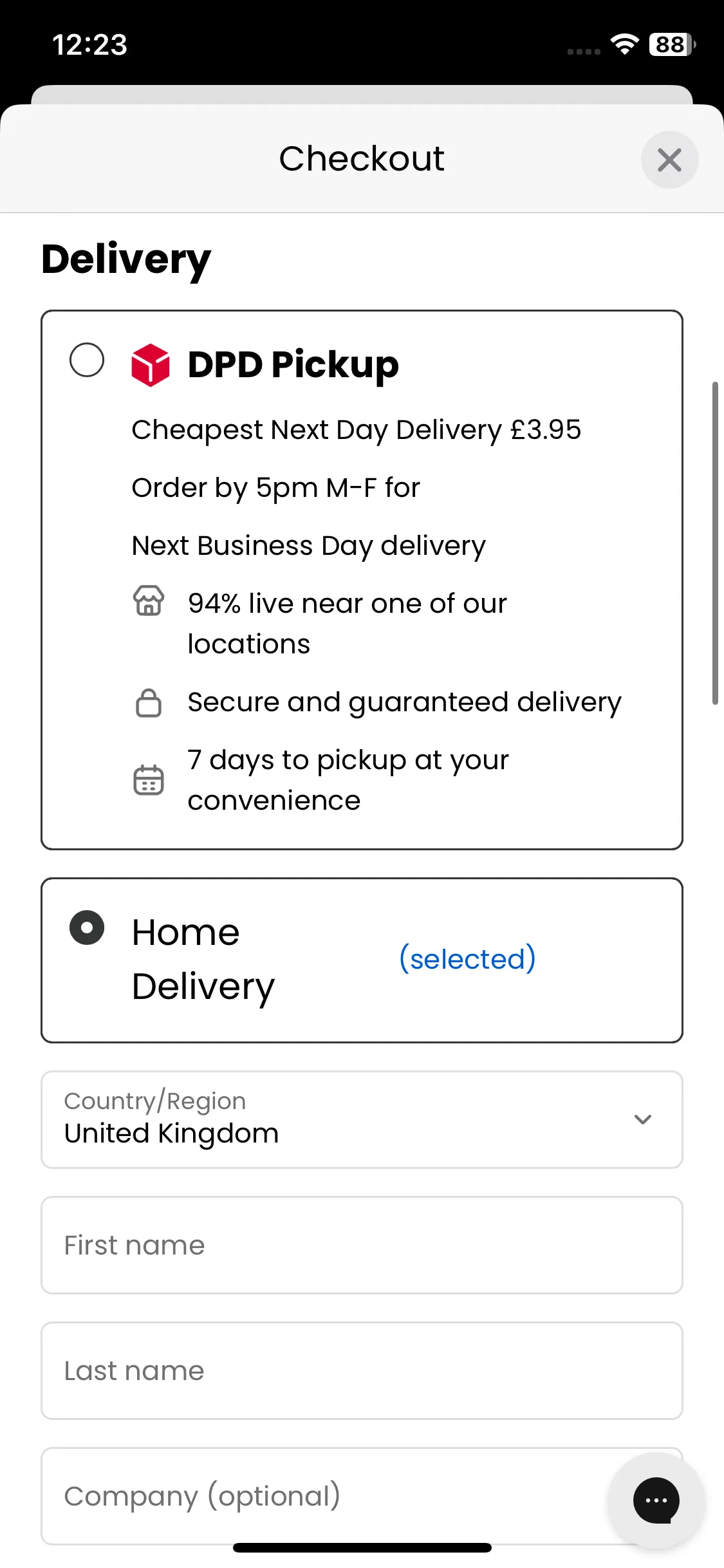Focus the Last name input field
This screenshot has width=724, height=1568.
click(362, 1371)
